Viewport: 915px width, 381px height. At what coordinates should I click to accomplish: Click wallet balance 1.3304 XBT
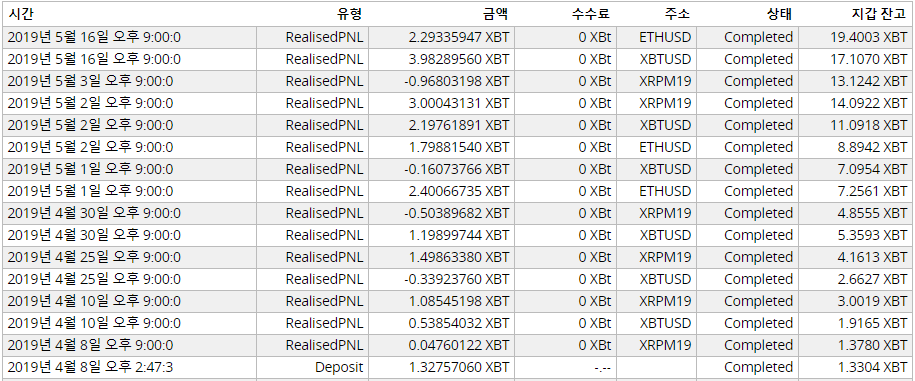[x=872, y=368]
